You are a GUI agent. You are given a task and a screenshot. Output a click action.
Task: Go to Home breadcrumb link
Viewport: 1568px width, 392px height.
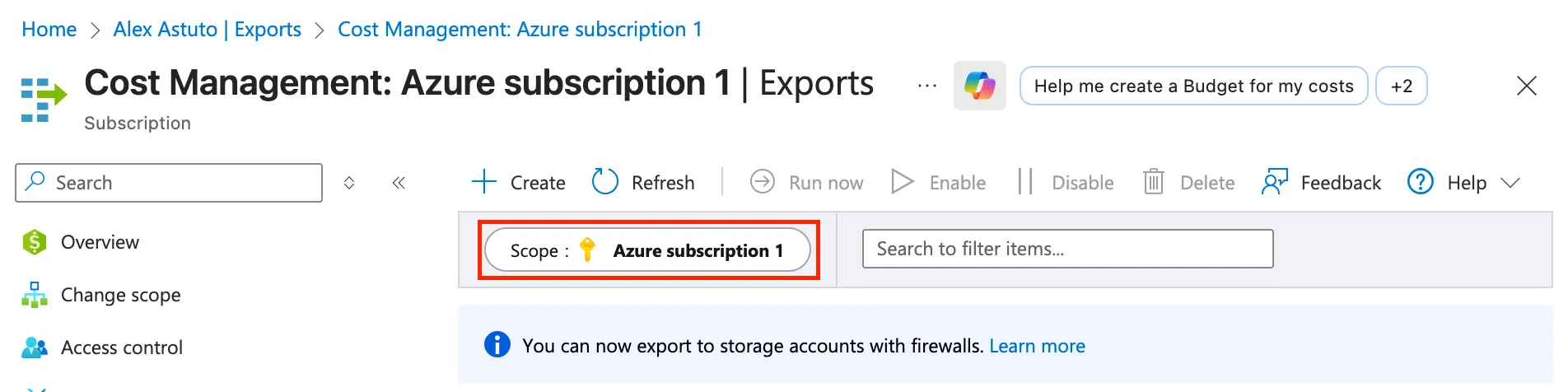49,30
